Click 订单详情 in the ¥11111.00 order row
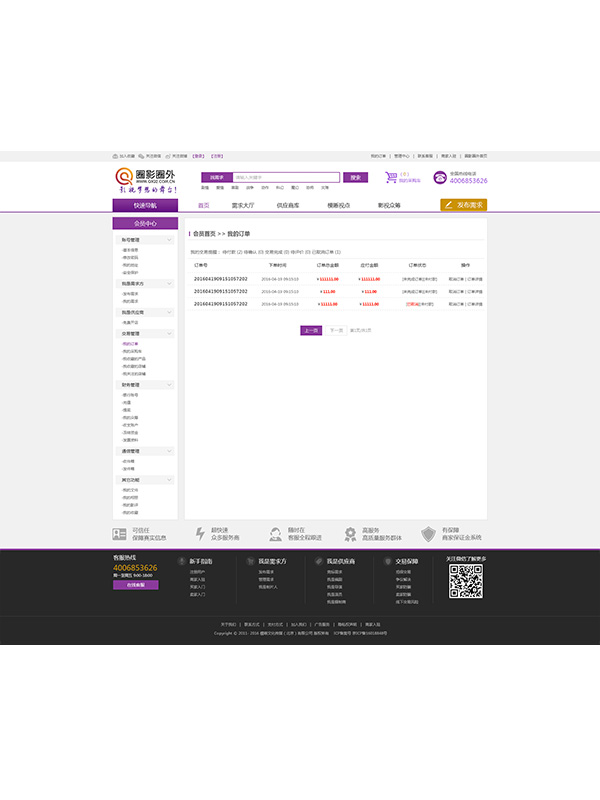 tap(475, 304)
